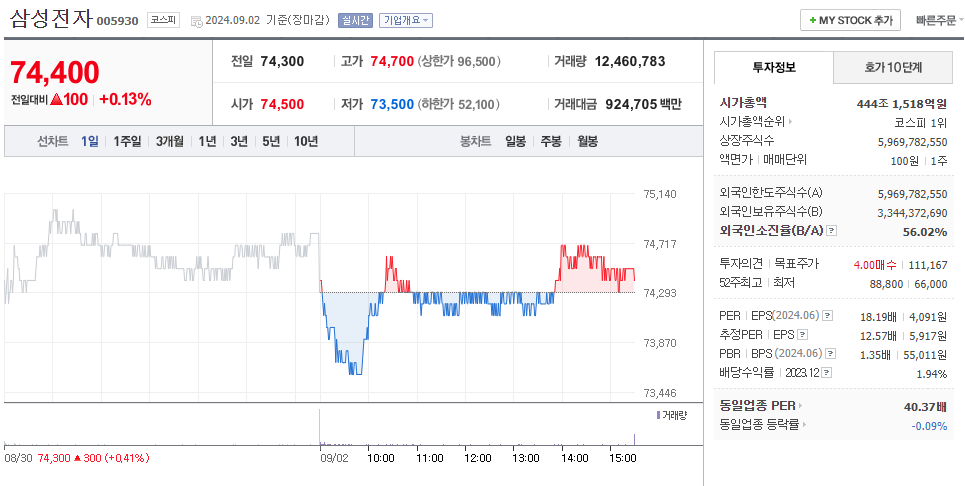The image size is (965, 486).
Task: Click the 거래량 legend in the volume chart
Action: (x=671, y=415)
